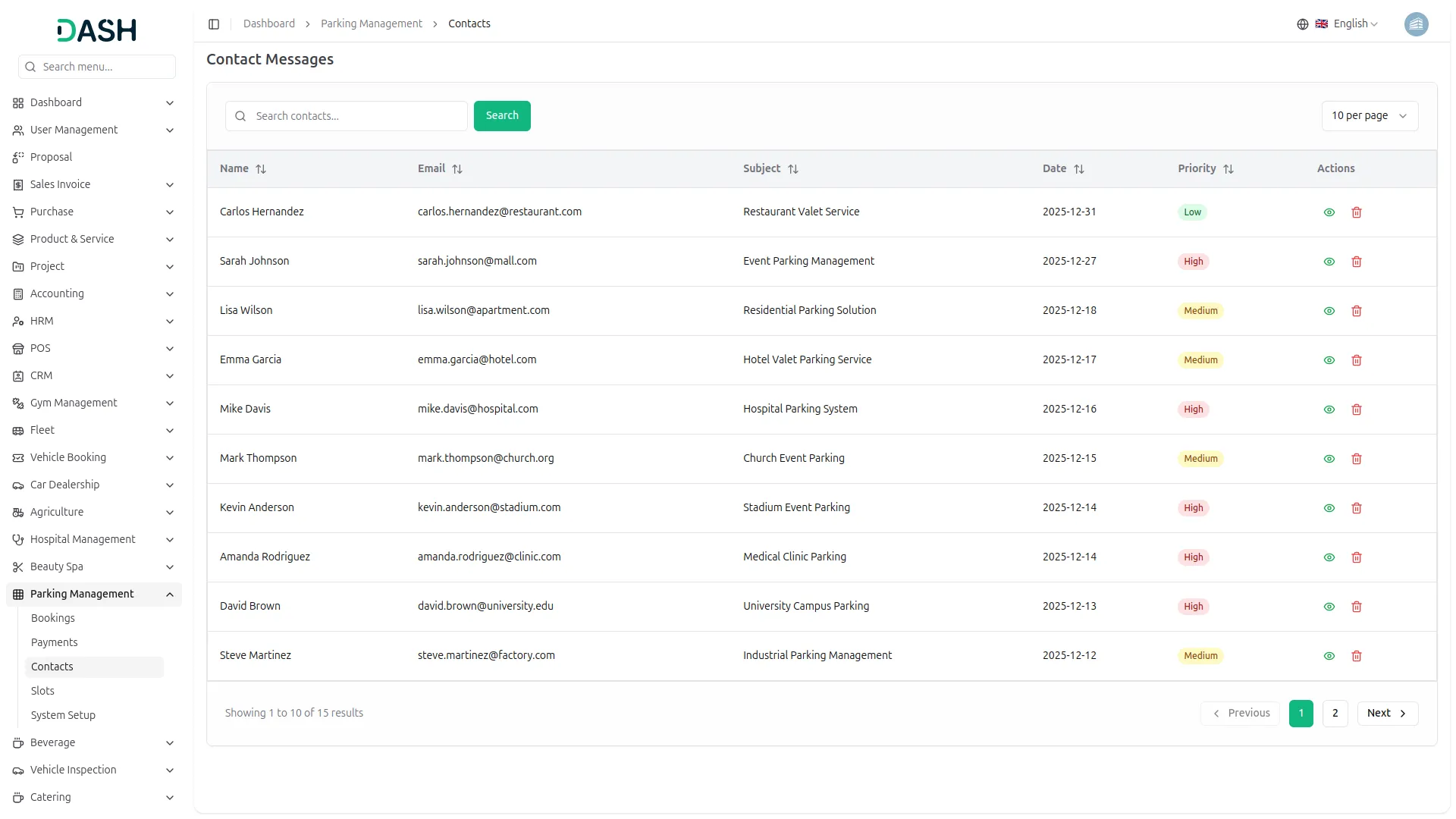
Task: Toggle the sidebar panel icon
Action: pos(214,24)
